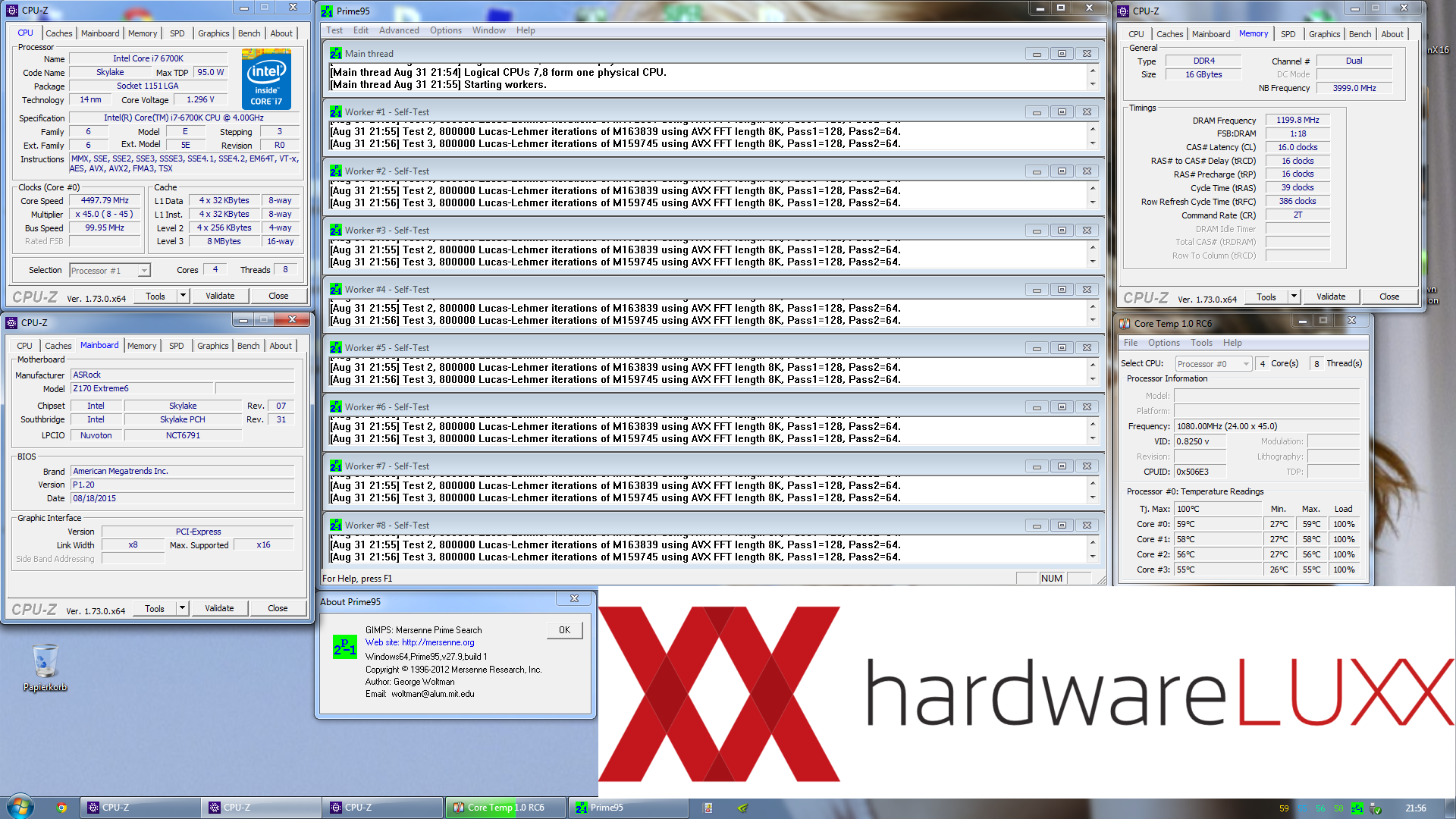Switch to Core Temp taskbar button

point(505,808)
